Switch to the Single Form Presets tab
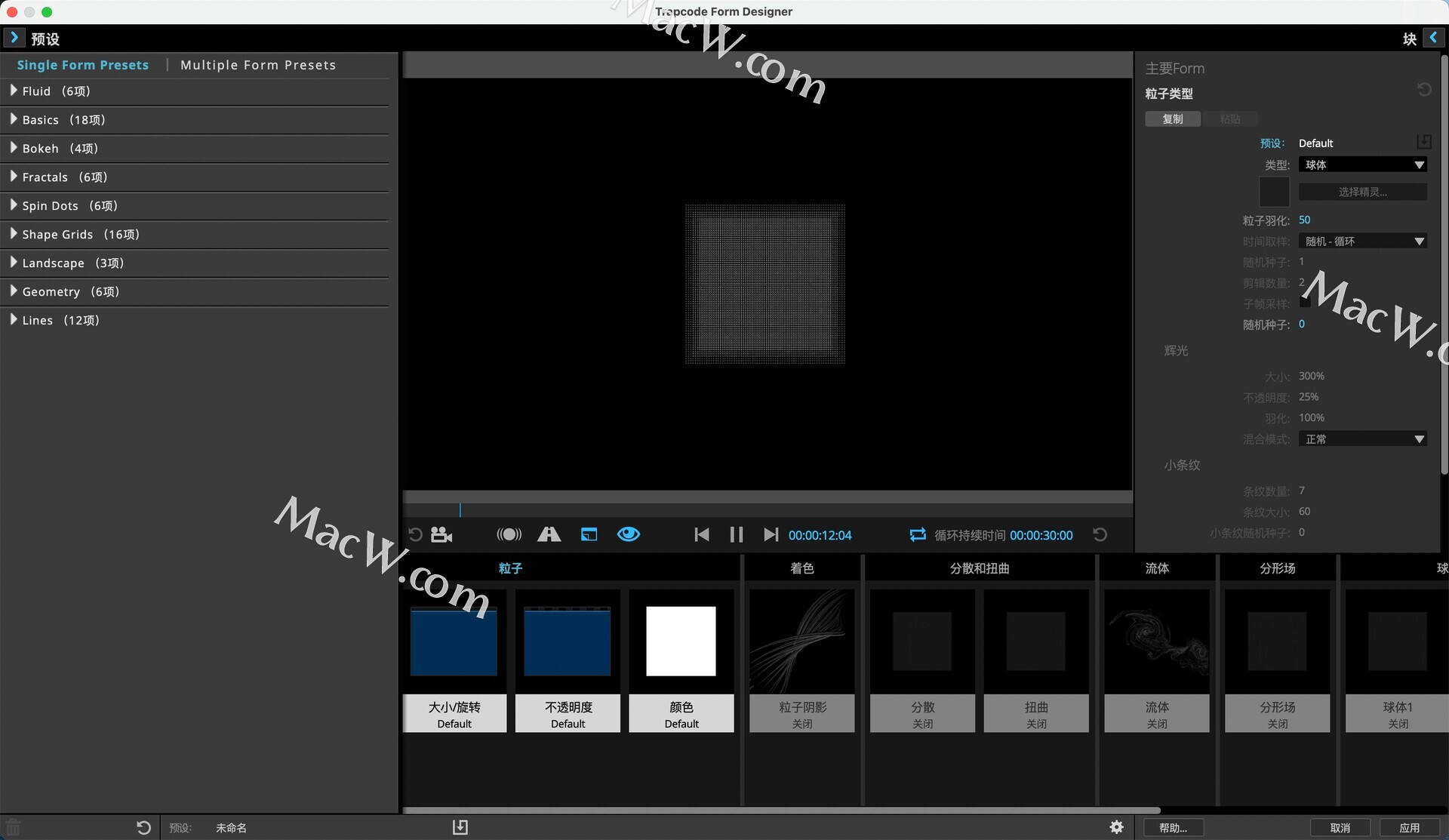 click(83, 65)
